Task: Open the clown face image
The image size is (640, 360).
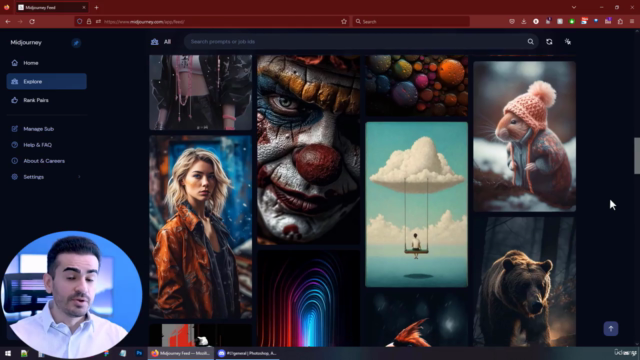Action: [309, 149]
